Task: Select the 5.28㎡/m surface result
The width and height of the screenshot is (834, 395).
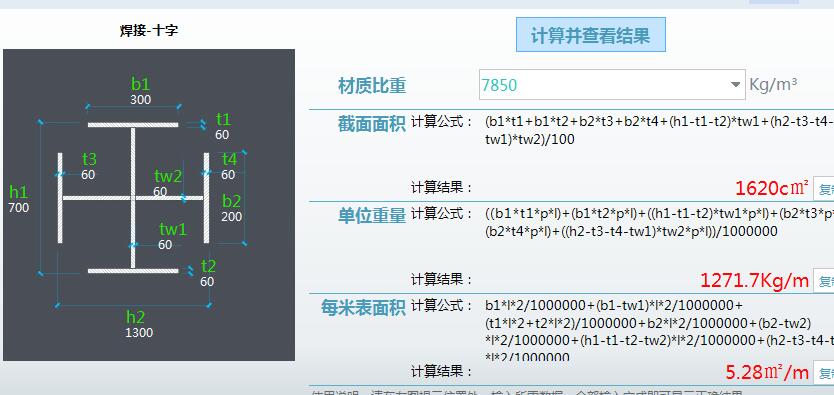Action: pos(767,372)
